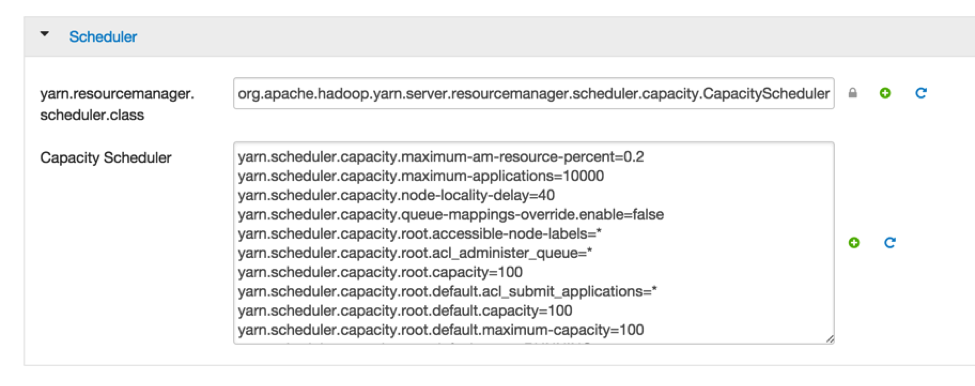This screenshot has height=386, width=975.
Task: Click the Capacity Scheduler textarea resize handle
Action: pyautogui.click(x=829, y=339)
